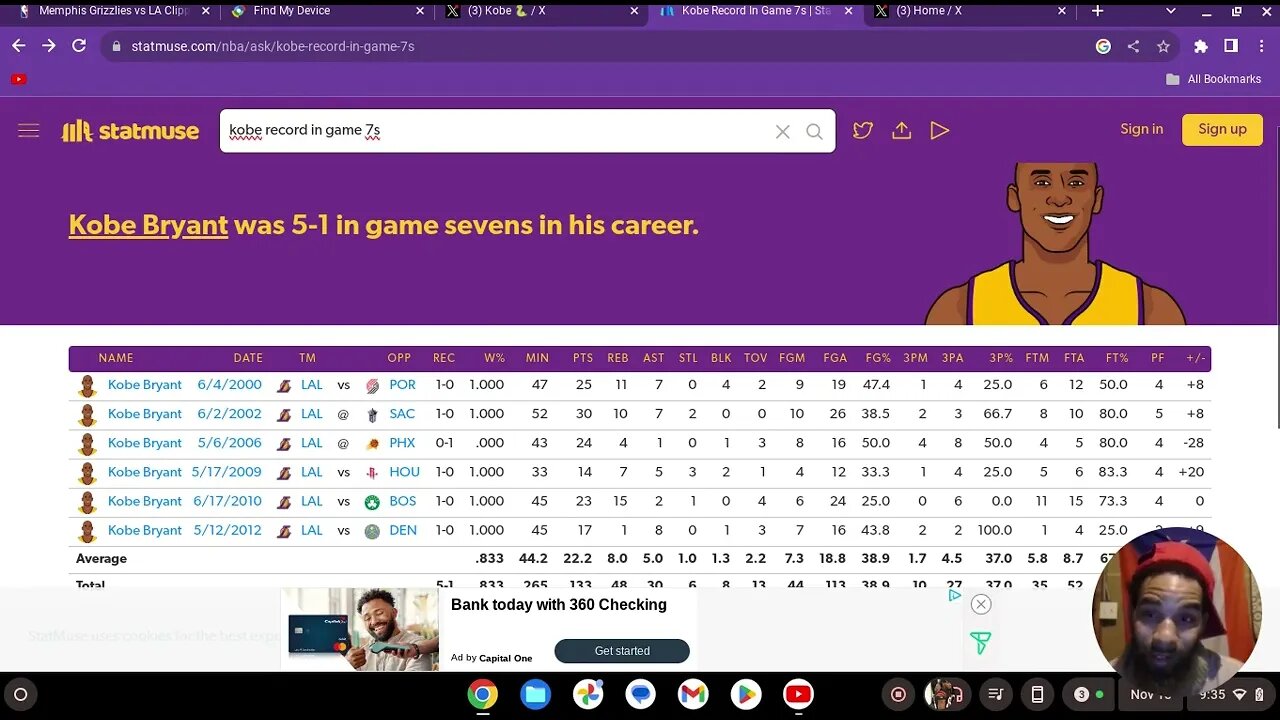Open YouTube from the shelf
Viewport: 1280px width, 720px height.
coord(798,694)
